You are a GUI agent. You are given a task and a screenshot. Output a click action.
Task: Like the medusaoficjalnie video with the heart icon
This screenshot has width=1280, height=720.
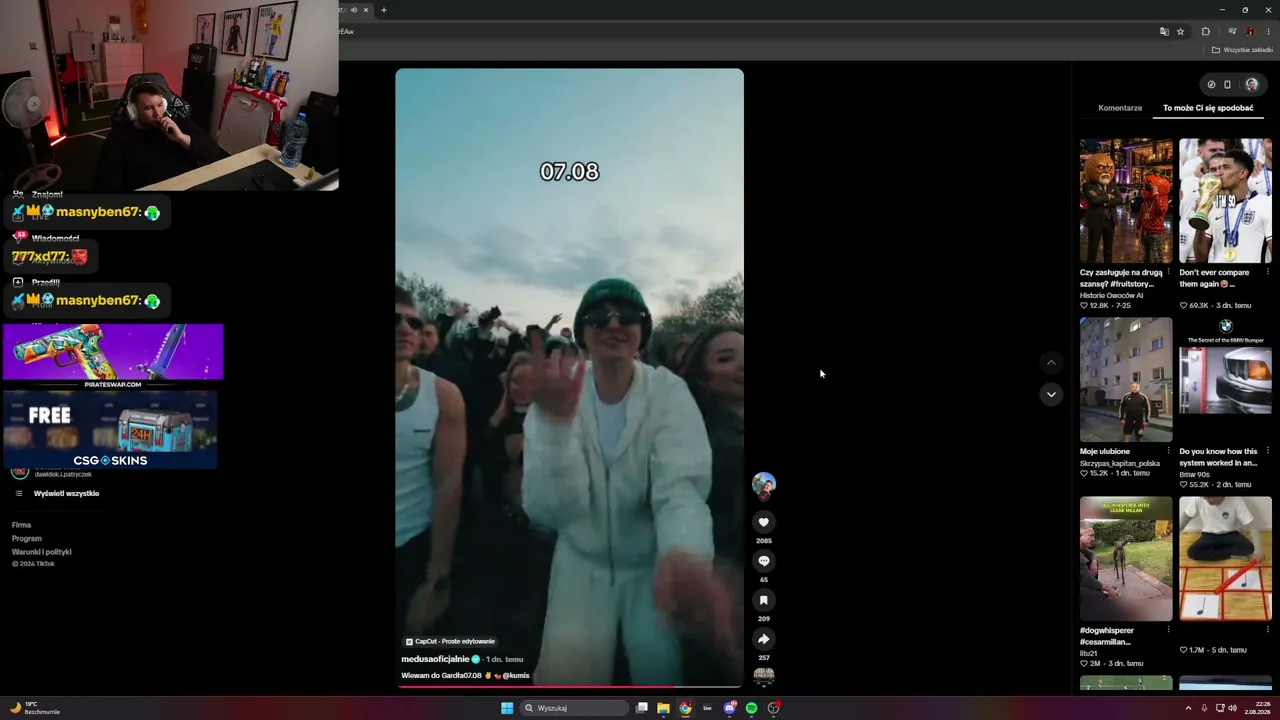pos(764,522)
